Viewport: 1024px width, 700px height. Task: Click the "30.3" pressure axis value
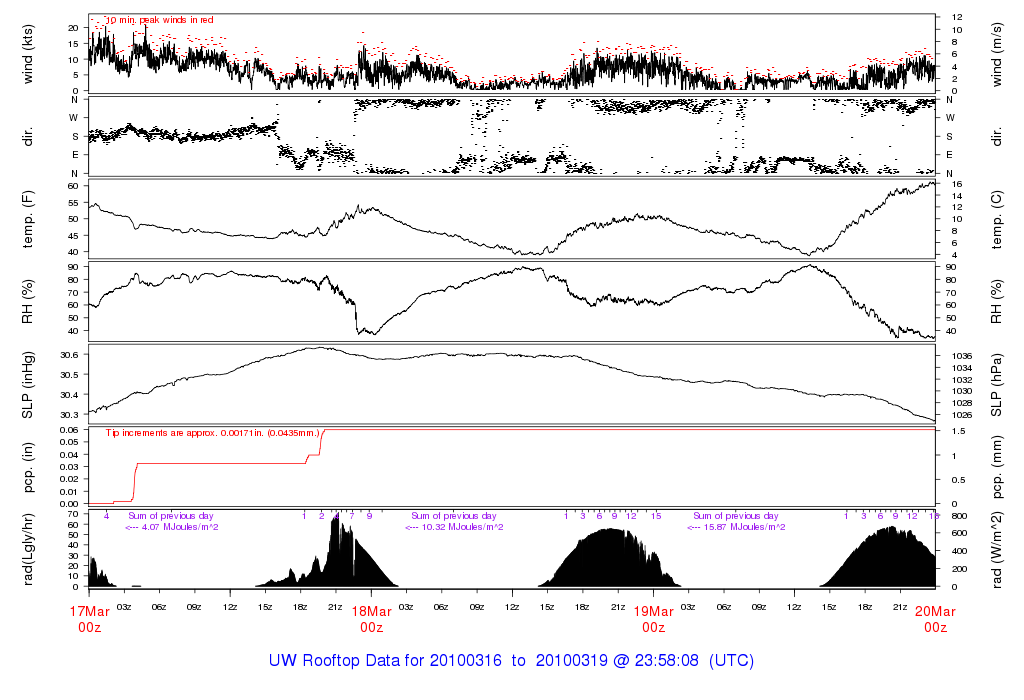pos(69,415)
